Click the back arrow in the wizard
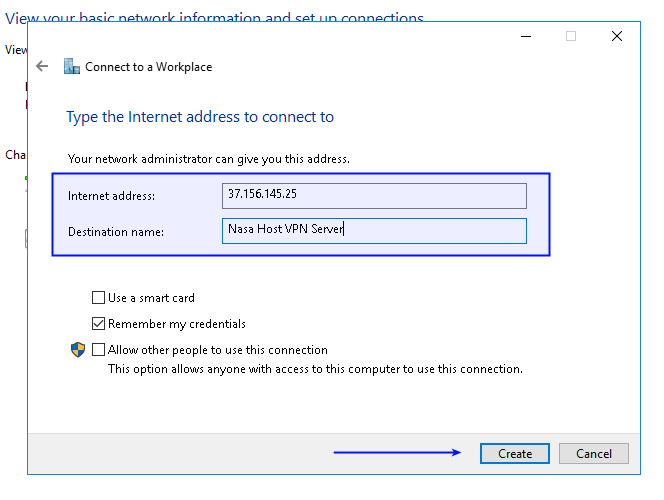The image size is (664, 500). 41,66
